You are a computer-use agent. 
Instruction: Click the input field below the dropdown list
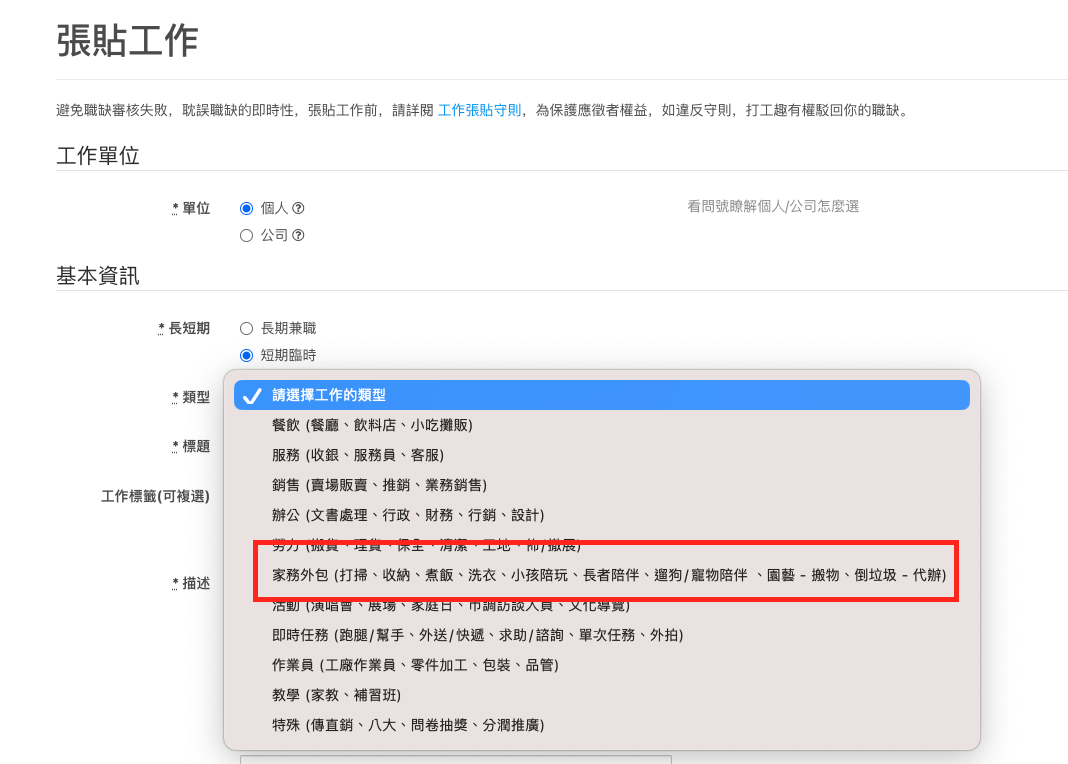455,759
